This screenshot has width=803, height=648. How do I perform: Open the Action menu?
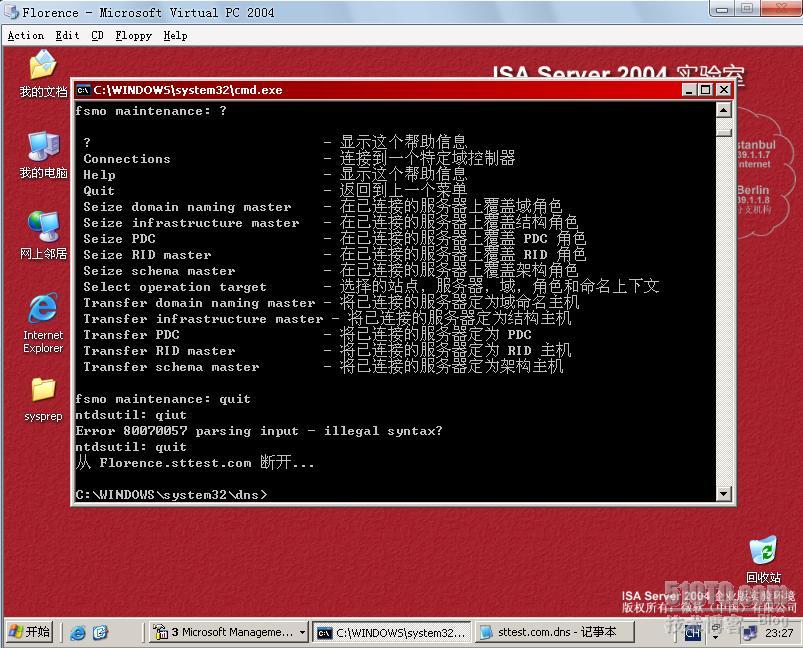pos(26,35)
